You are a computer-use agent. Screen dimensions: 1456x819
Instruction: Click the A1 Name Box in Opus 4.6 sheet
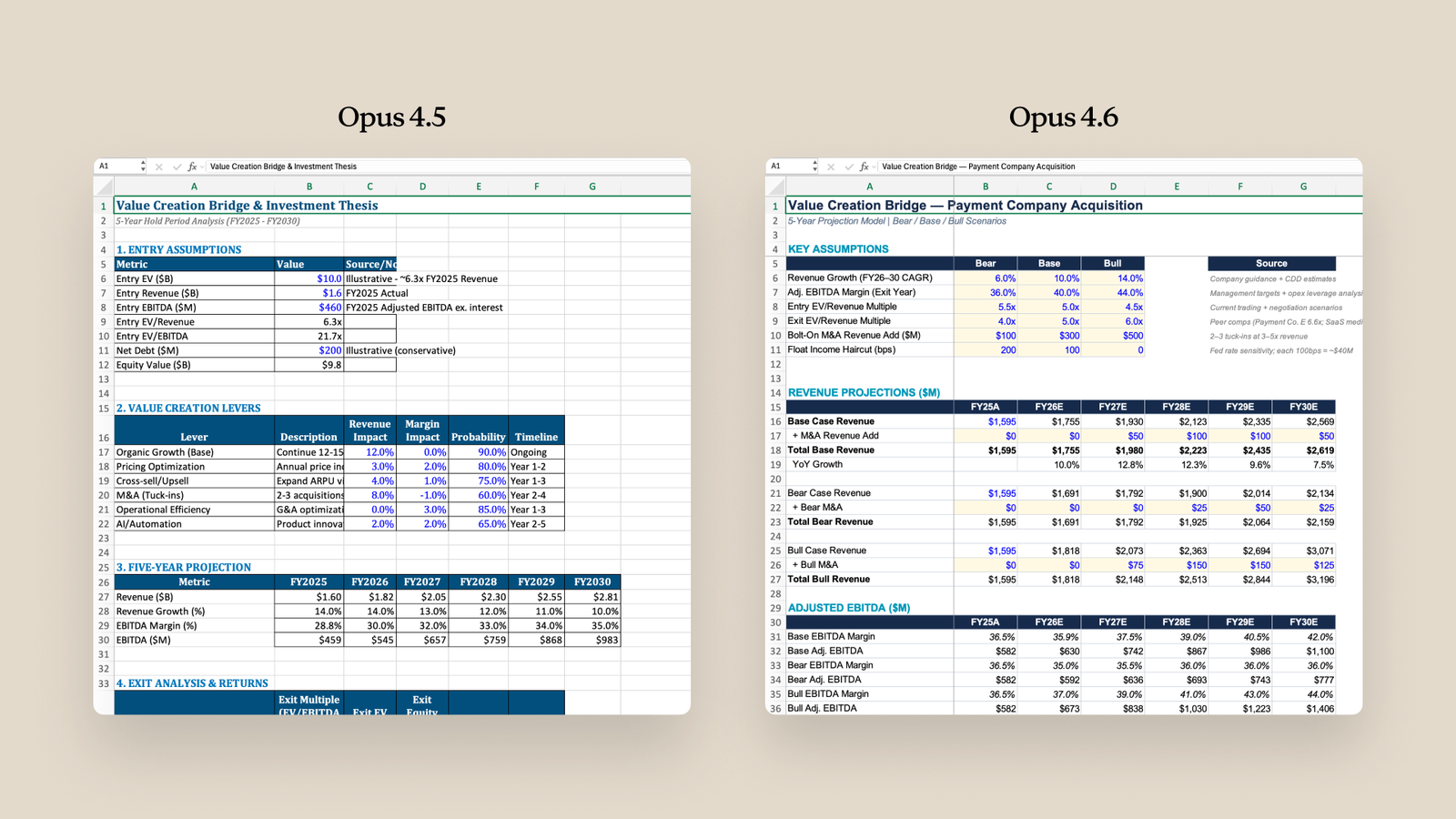tap(787, 167)
